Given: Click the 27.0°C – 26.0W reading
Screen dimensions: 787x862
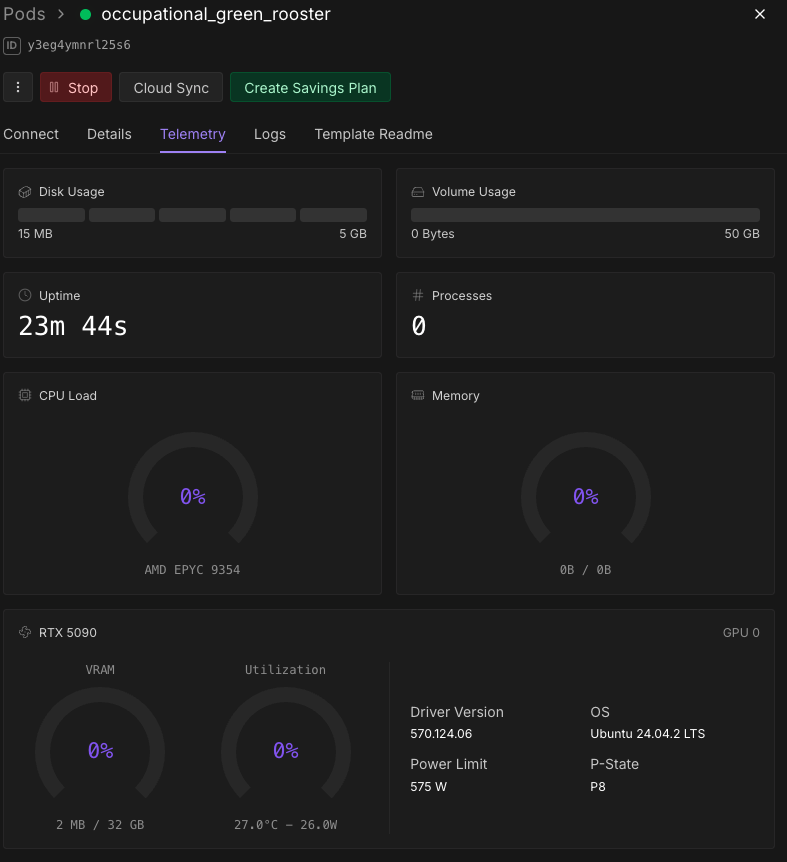Looking at the screenshot, I should click(286, 825).
